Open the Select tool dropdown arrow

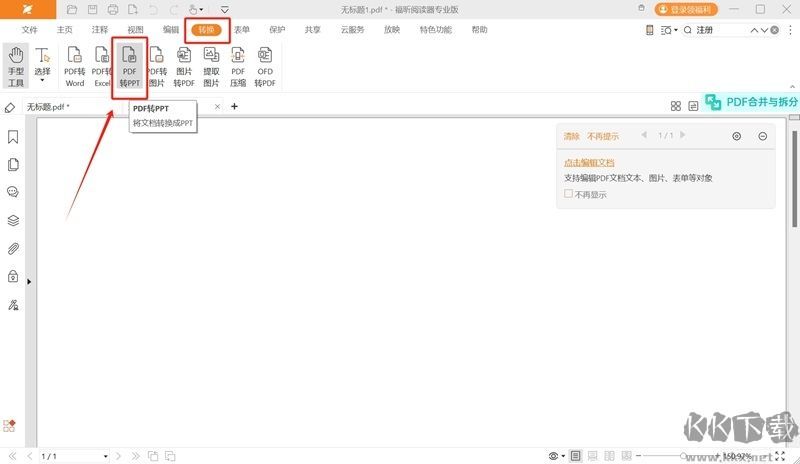click(x=42, y=81)
